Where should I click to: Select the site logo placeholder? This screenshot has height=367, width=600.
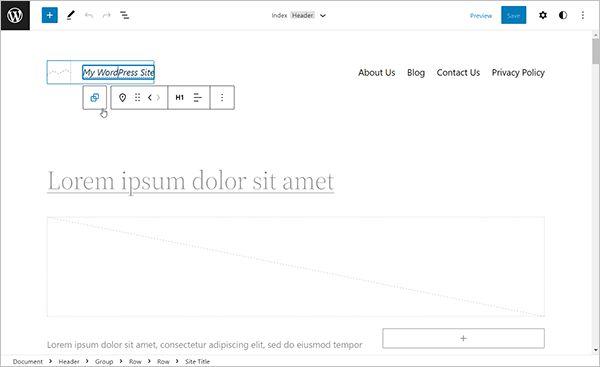pos(59,72)
